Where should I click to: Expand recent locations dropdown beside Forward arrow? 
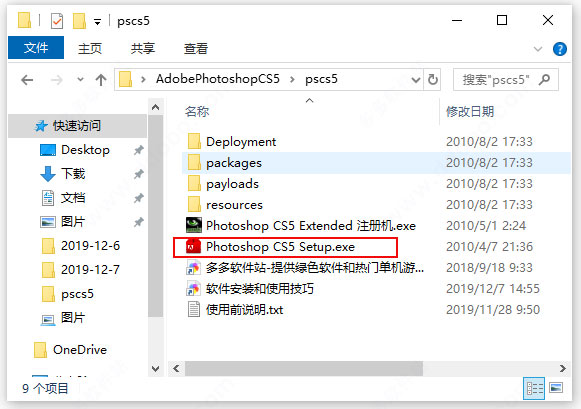pos(80,79)
